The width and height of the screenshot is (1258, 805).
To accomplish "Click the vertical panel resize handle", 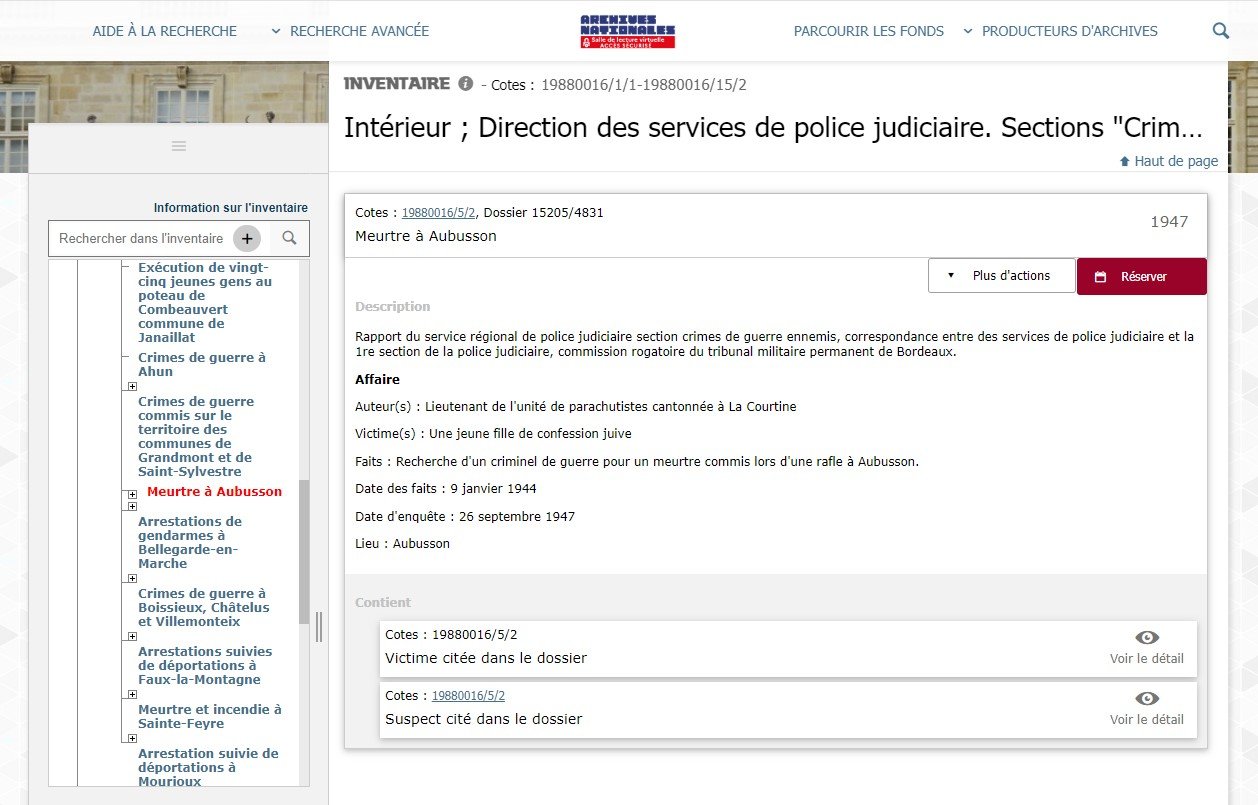I will click(x=319, y=626).
